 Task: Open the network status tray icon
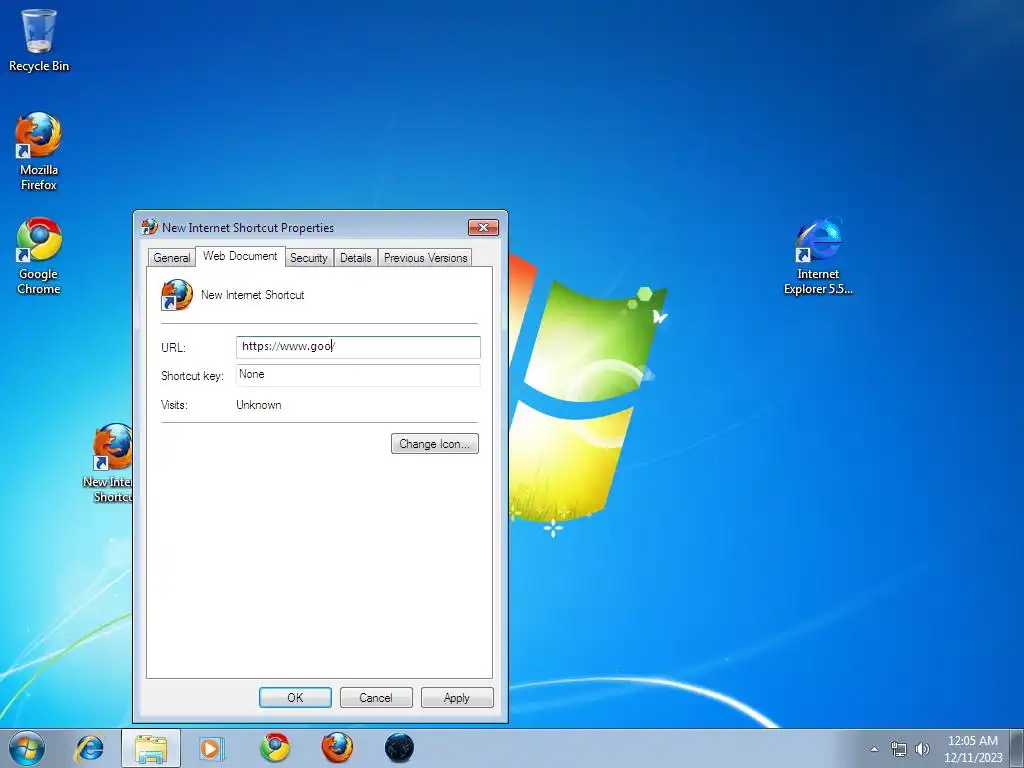click(x=899, y=749)
